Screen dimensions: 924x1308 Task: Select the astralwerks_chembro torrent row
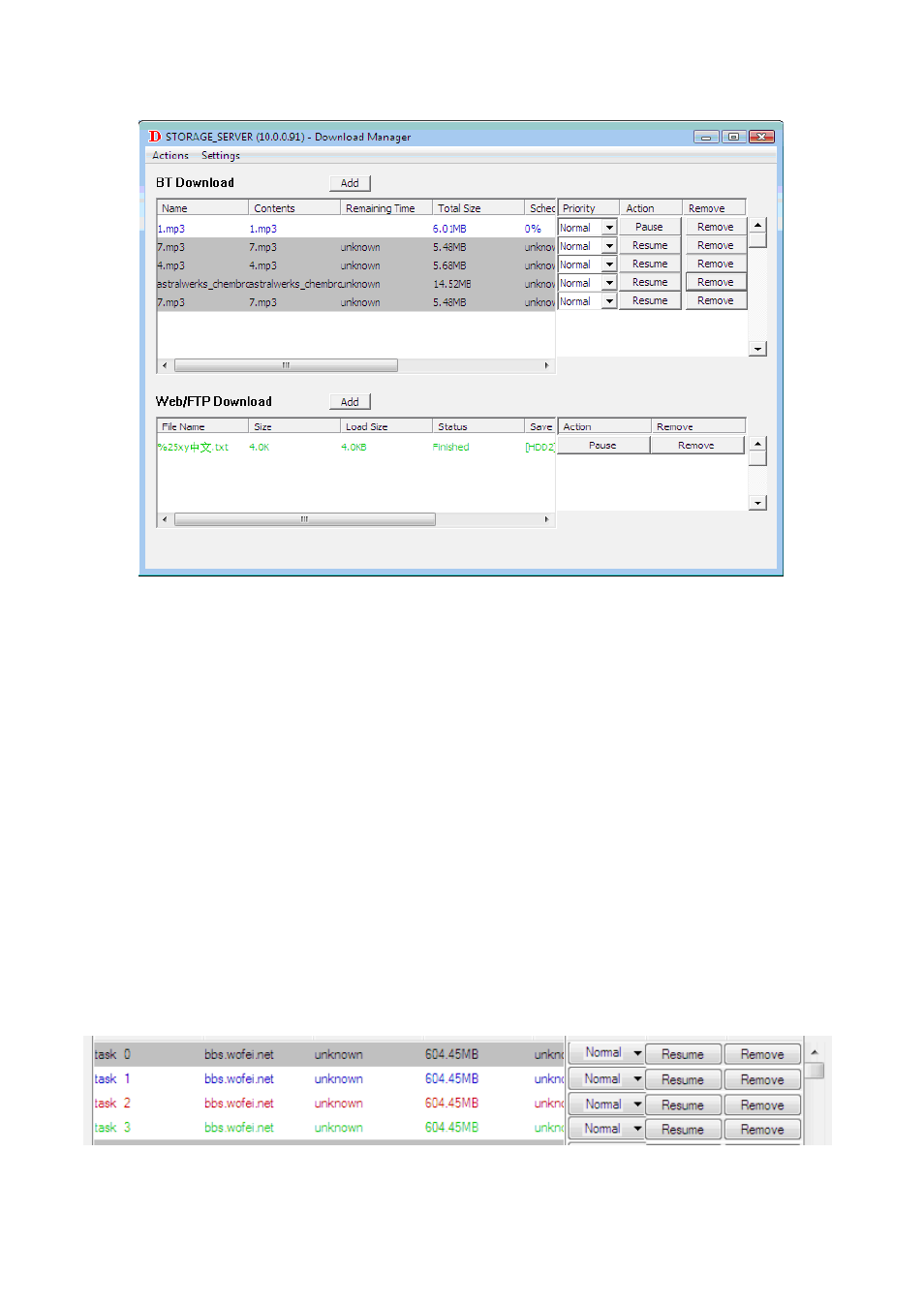355,284
